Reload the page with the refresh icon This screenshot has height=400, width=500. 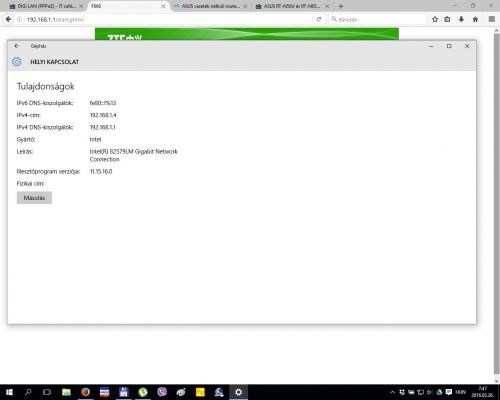click(x=319, y=19)
